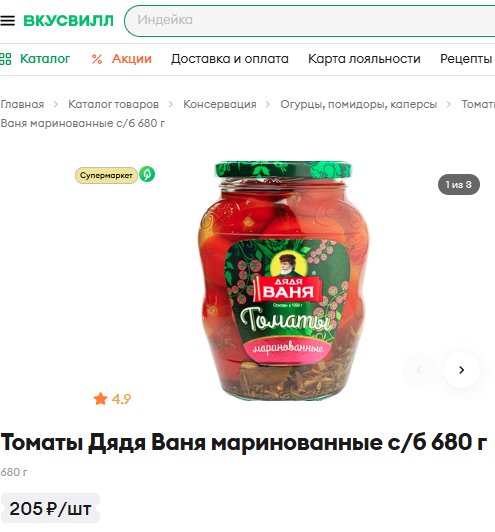The width and height of the screenshot is (495, 532).
Task: Click the ВкусВилл logo
Action: click(x=68, y=21)
